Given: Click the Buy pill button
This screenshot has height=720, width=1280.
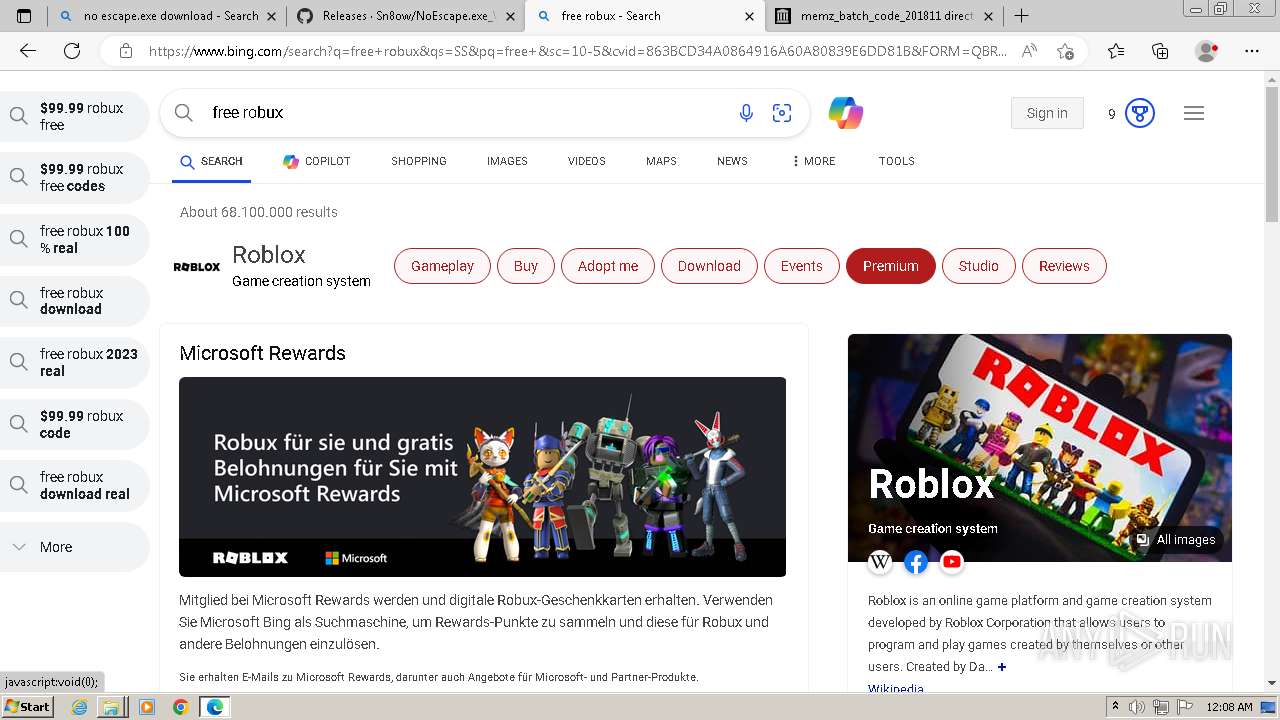Looking at the screenshot, I should tap(526, 266).
